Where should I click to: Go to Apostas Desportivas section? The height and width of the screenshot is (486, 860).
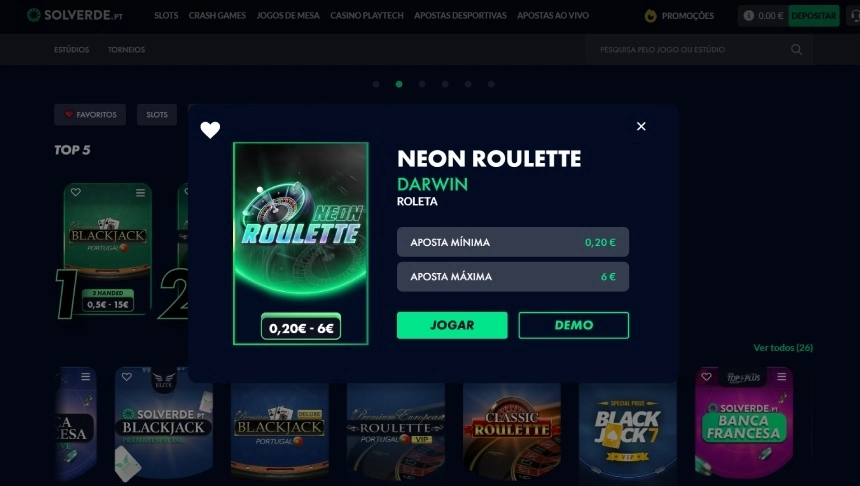460,16
